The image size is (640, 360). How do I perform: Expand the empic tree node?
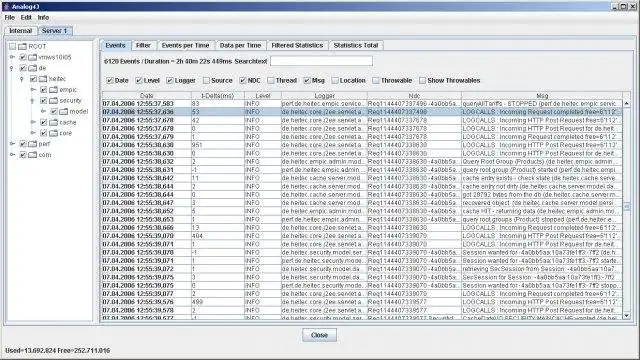(x=33, y=90)
